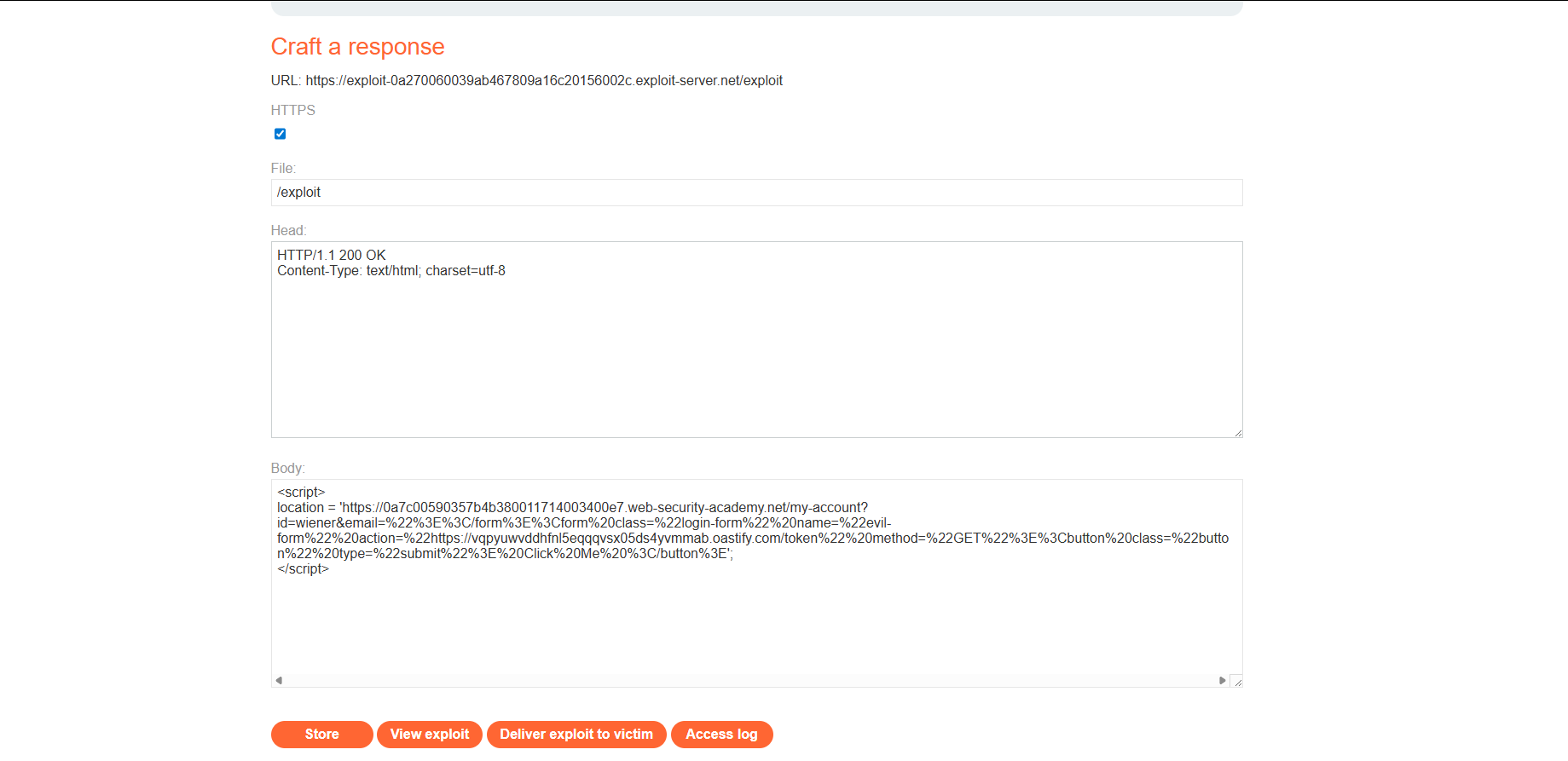1568x761 pixels.
Task: Click the closing </script> tag line
Action: (x=303, y=569)
